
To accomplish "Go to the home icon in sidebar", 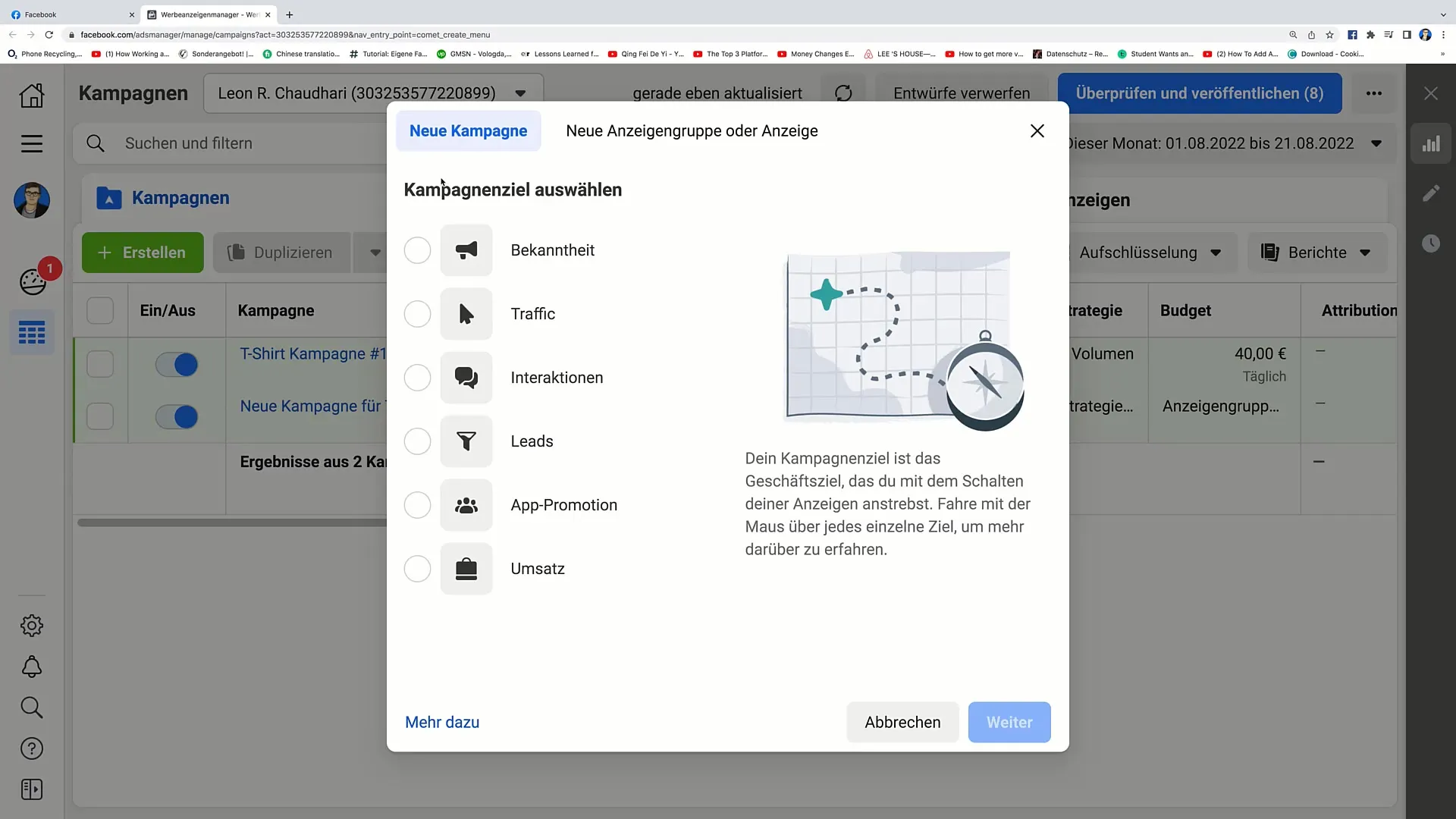I will (x=32, y=96).
